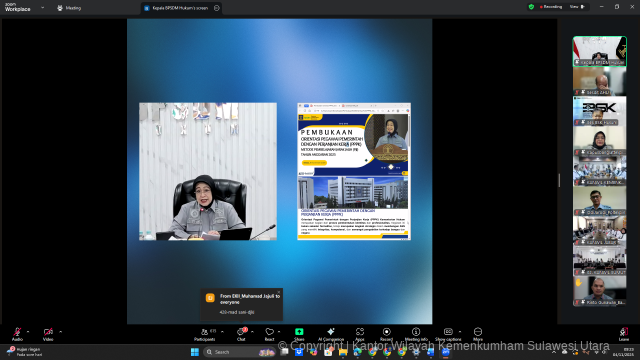Open the weather widget on taskbar

[24, 352]
